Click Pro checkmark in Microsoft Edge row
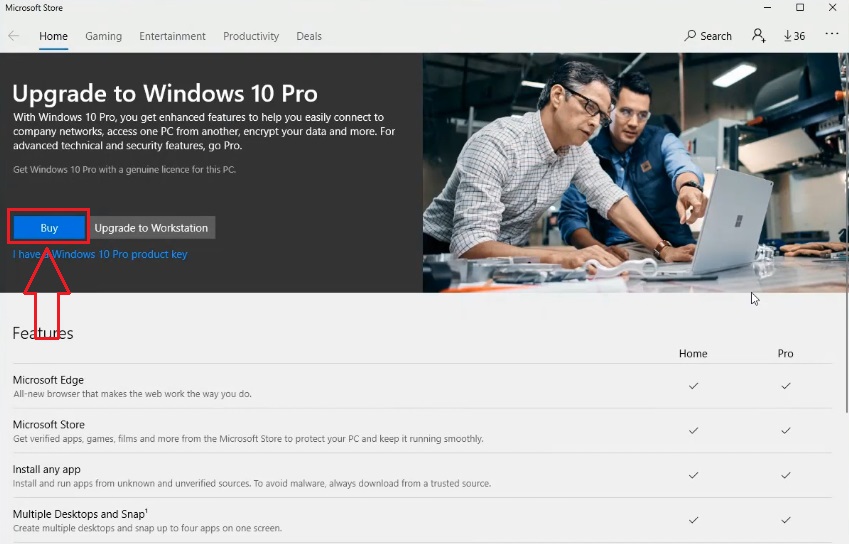Screen dimensions: 849x544 (786, 386)
